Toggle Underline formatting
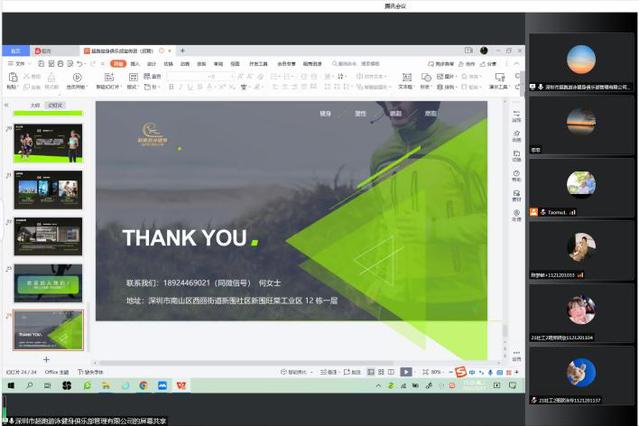Viewport: 639px width, 426px height. tap(190, 87)
